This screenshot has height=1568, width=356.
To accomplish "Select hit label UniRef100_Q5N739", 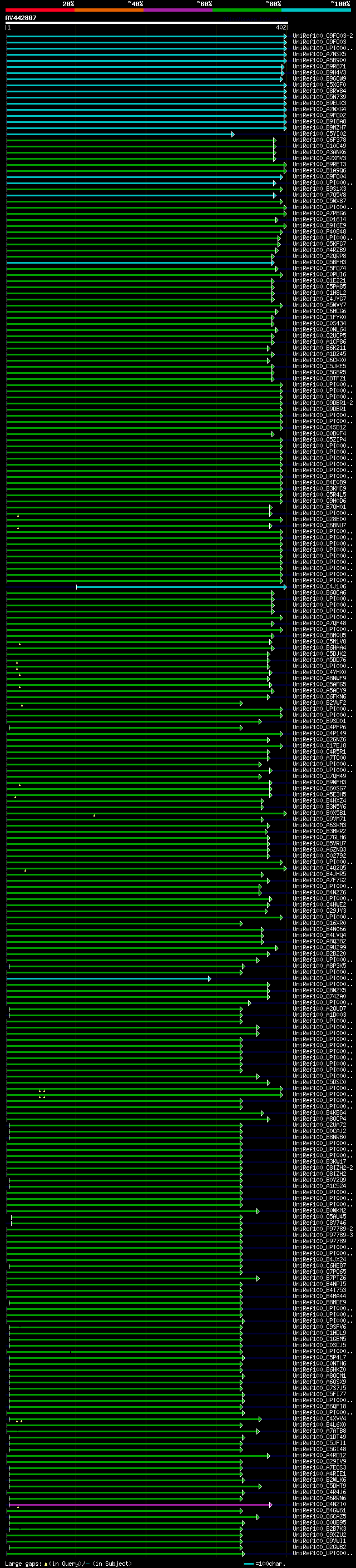I will tap(319, 97).
